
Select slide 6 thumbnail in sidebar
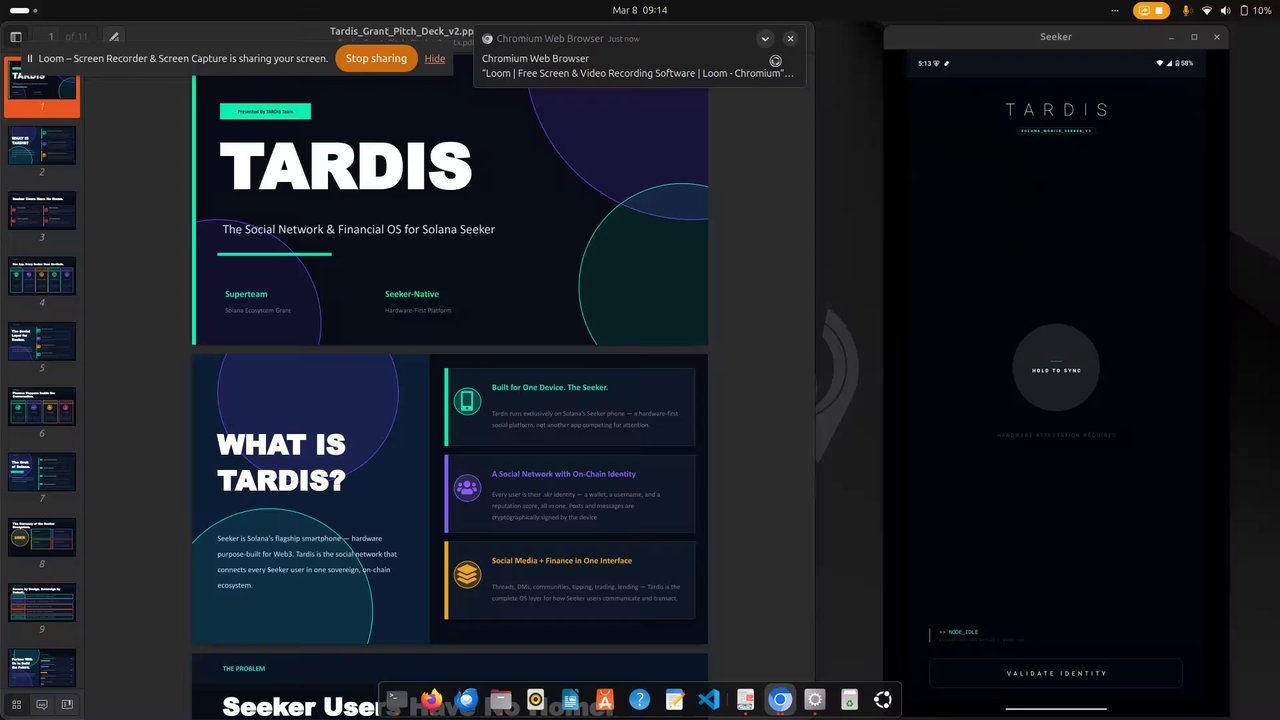pyautogui.click(x=42, y=406)
